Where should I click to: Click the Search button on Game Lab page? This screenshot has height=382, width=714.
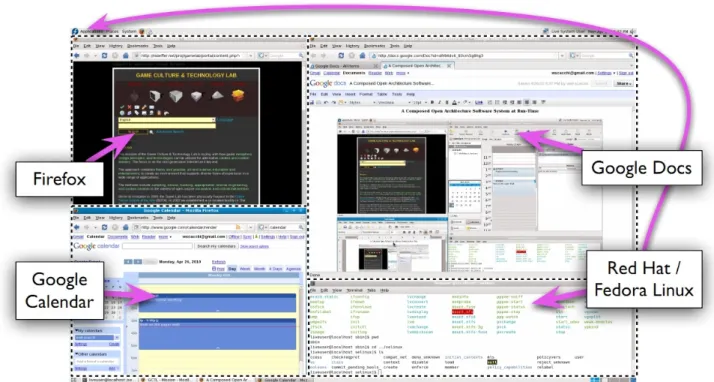pyautogui.click(x=133, y=132)
